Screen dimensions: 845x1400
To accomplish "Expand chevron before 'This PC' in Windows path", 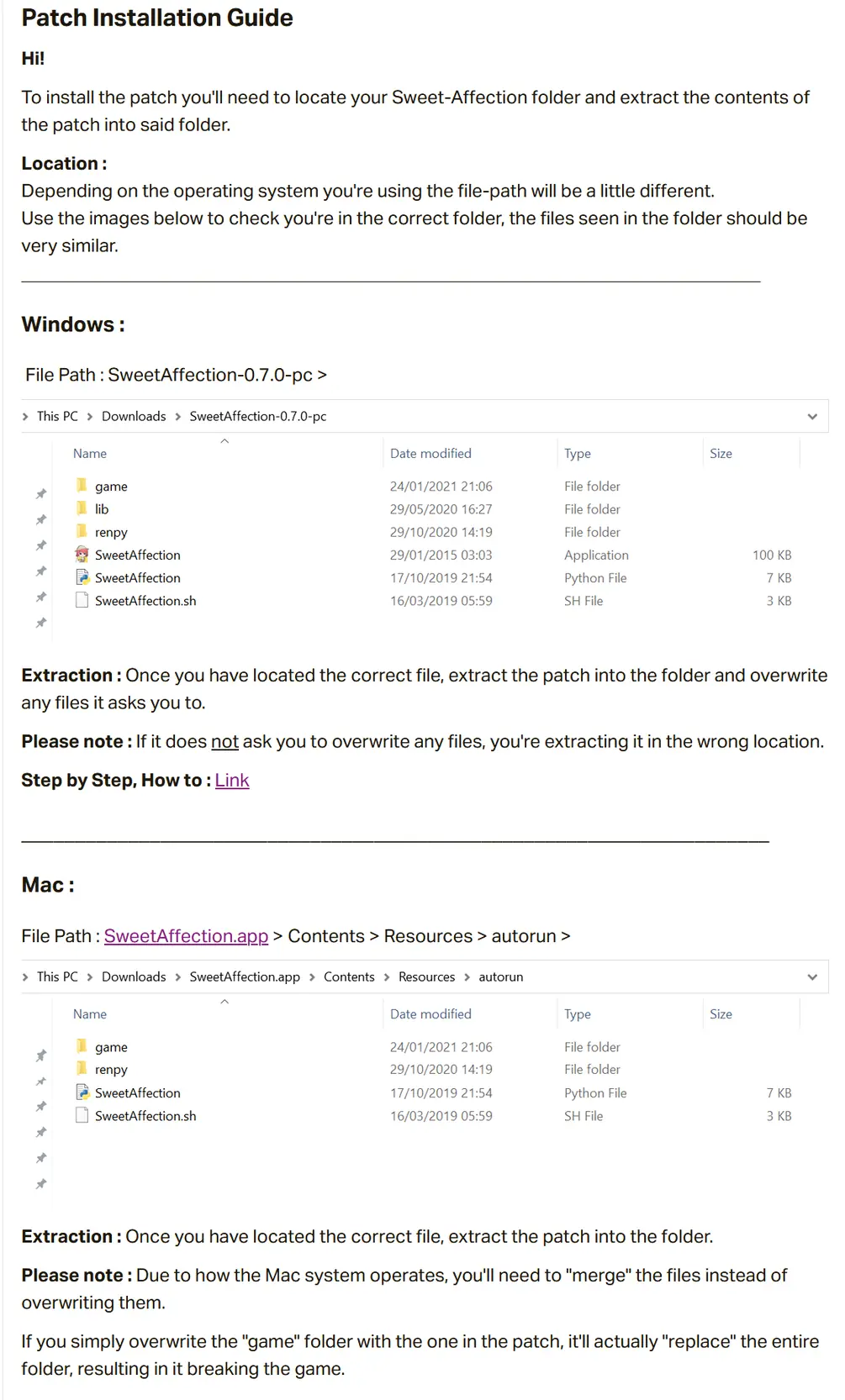I will [x=25, y=417].
